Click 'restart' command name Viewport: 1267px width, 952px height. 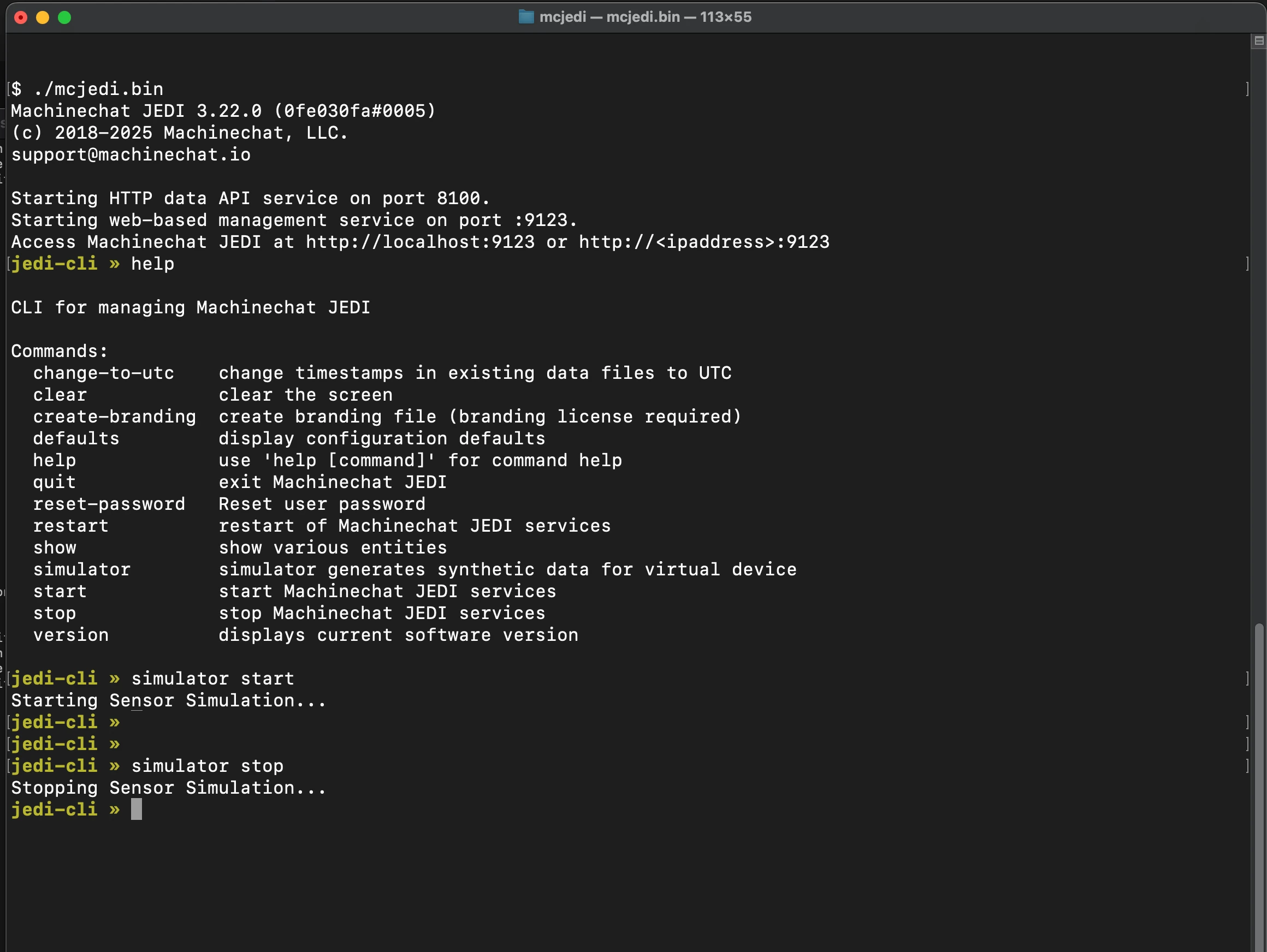[x=70, y=526]
